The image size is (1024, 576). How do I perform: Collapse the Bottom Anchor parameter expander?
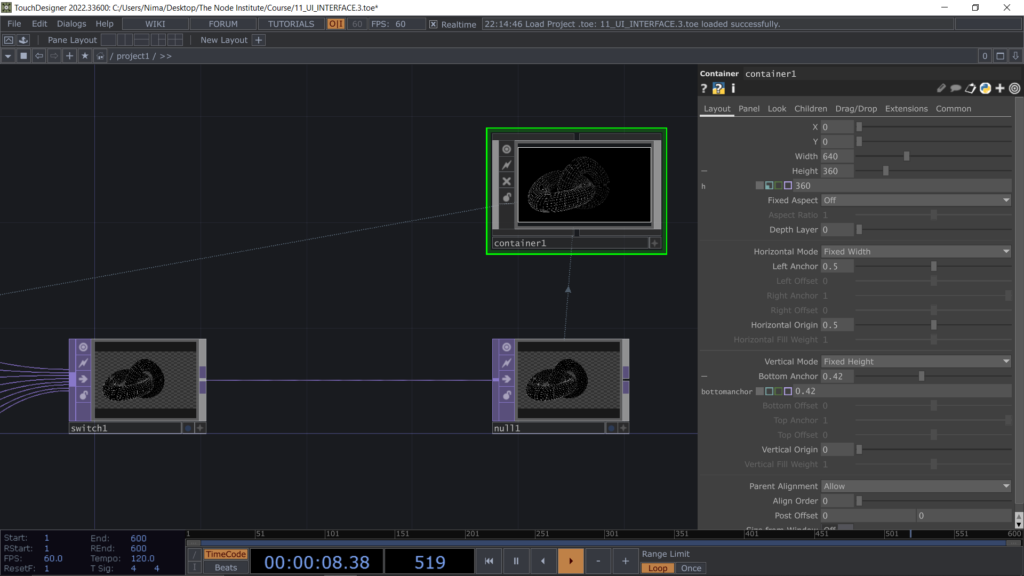704,376
